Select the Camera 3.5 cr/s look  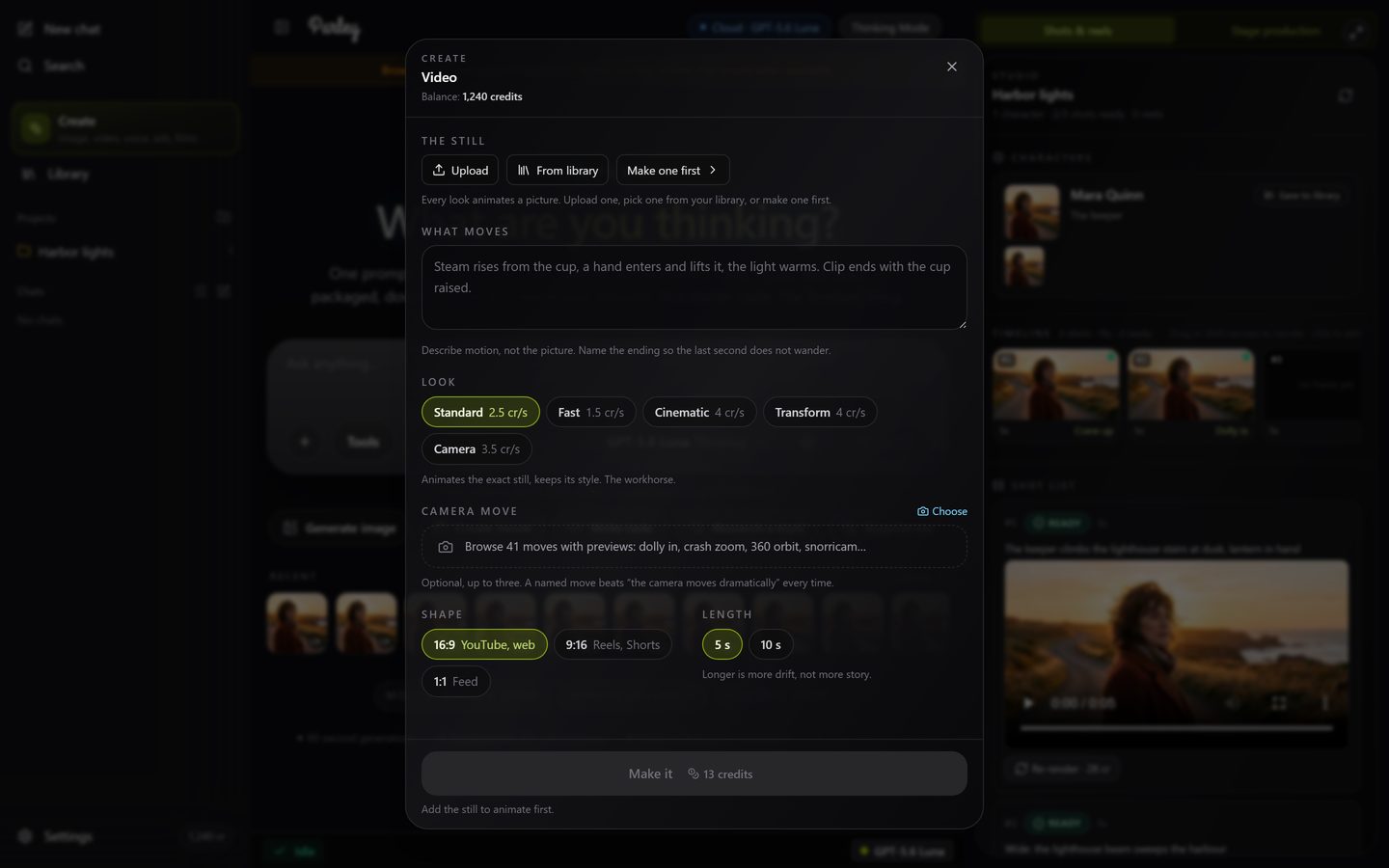coord(477,448)
